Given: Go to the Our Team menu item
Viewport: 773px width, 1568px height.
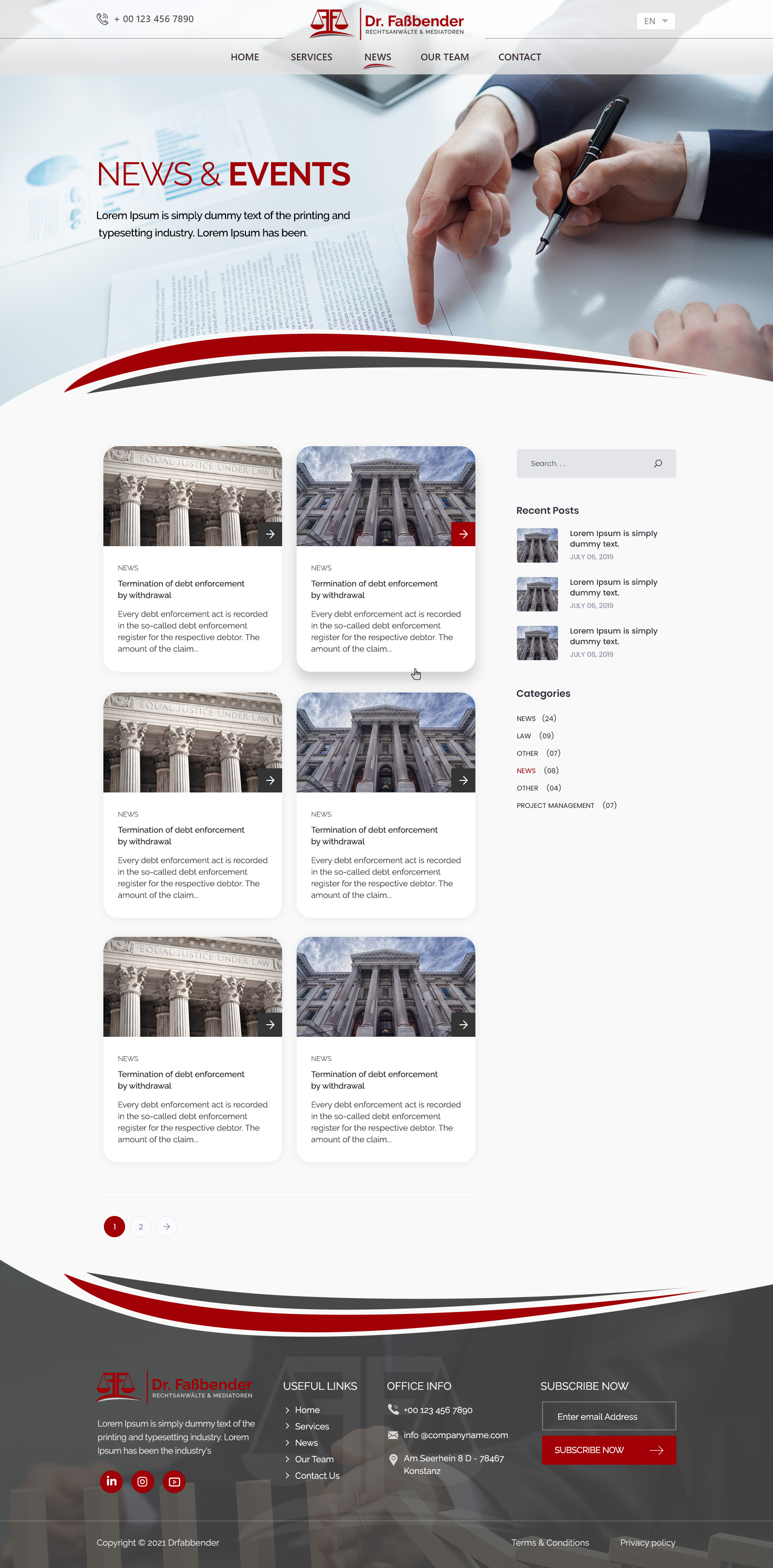Looking at the screenshot, I should [x=444, y=57].
